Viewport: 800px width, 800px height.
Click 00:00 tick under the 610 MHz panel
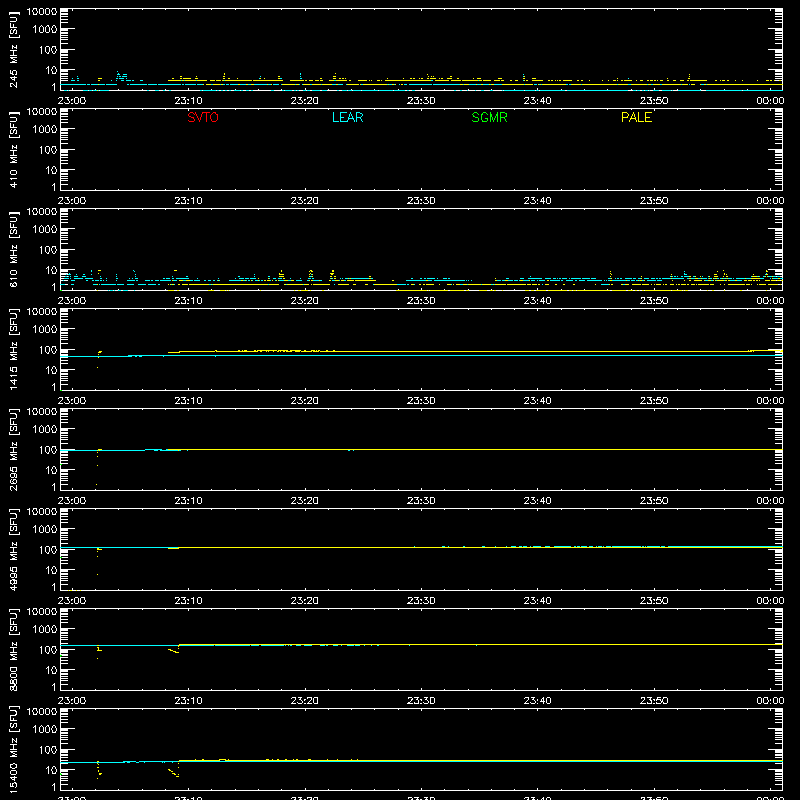[770, 301]
